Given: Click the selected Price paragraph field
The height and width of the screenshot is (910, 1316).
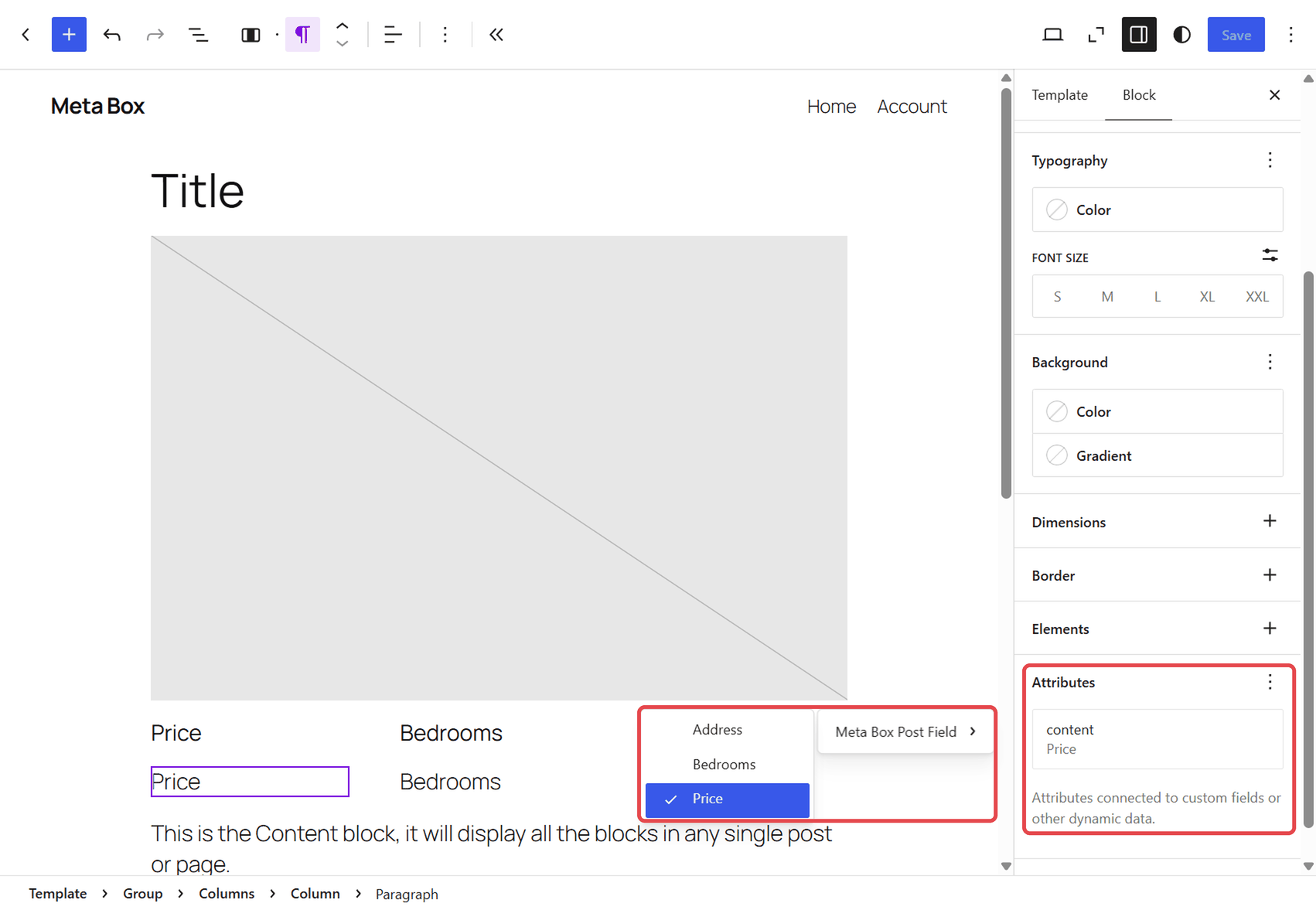Looking at the screenshot, I should [250, 782].
